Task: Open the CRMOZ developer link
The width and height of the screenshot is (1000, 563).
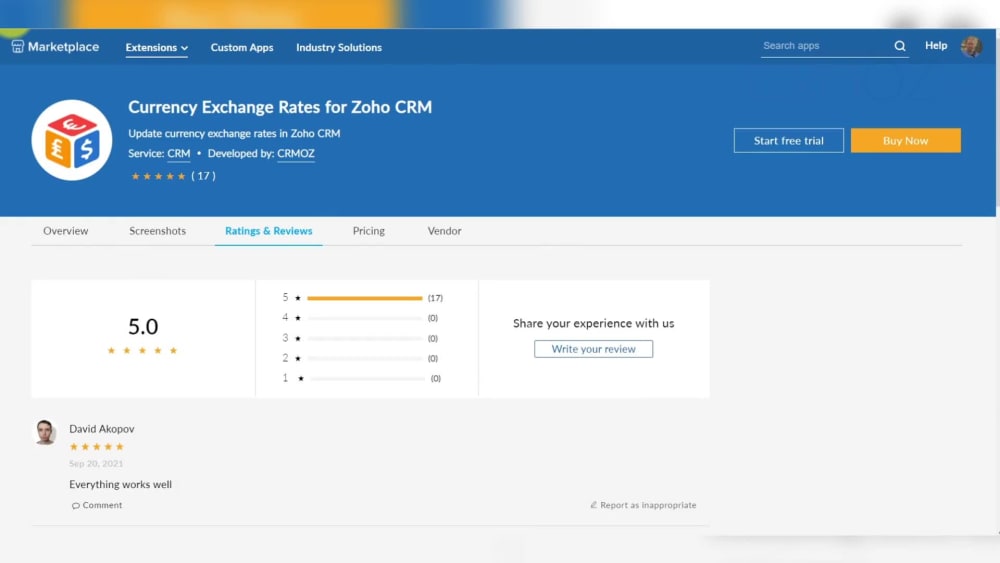Action: 296,154
